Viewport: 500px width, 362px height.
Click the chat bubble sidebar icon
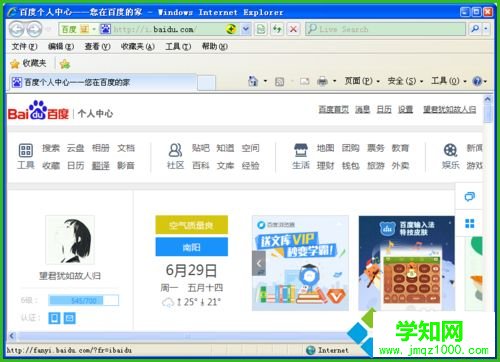tap(470, 197)
